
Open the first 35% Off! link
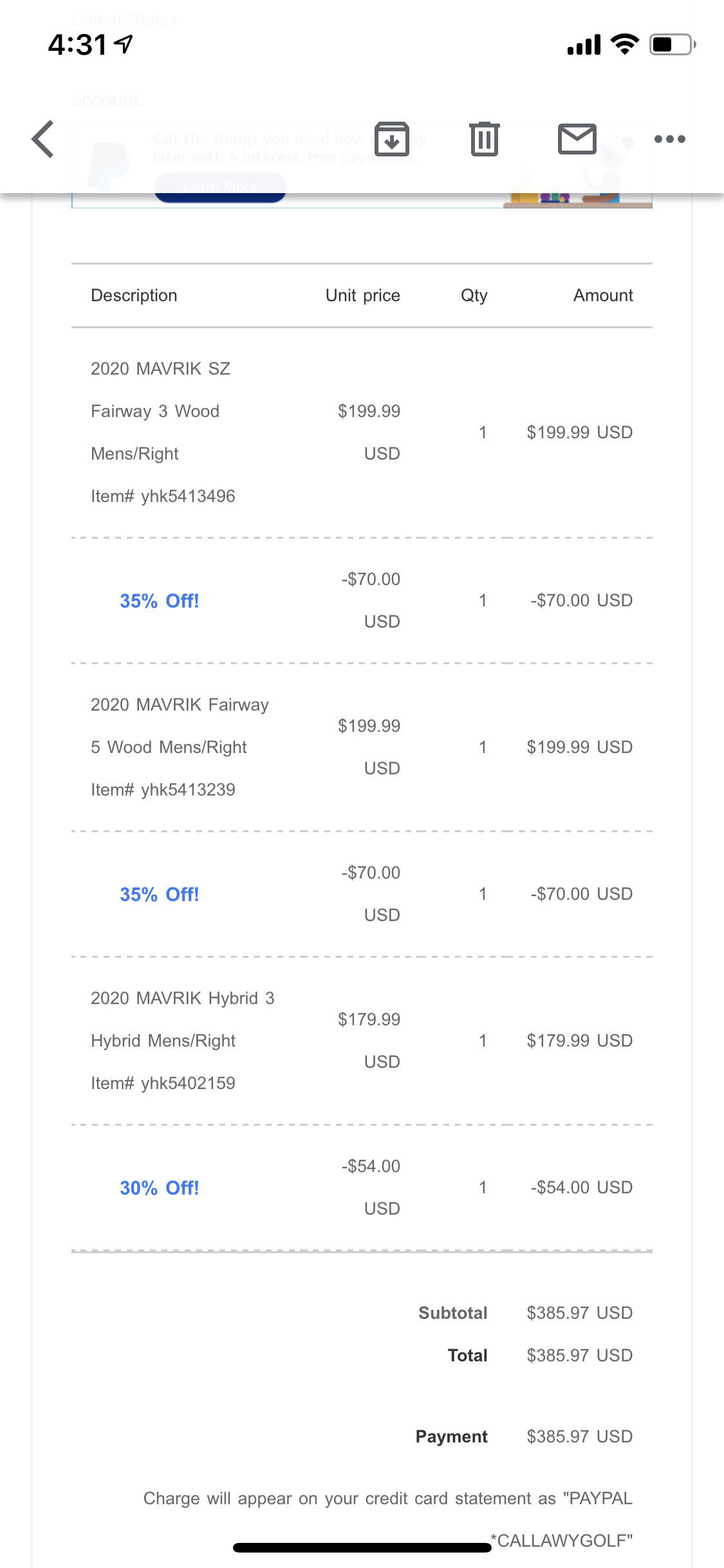(x=159, y=601)
